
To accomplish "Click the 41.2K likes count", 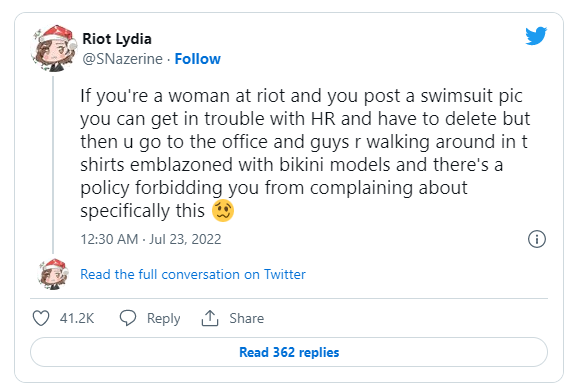I will (x=77, y=319).
